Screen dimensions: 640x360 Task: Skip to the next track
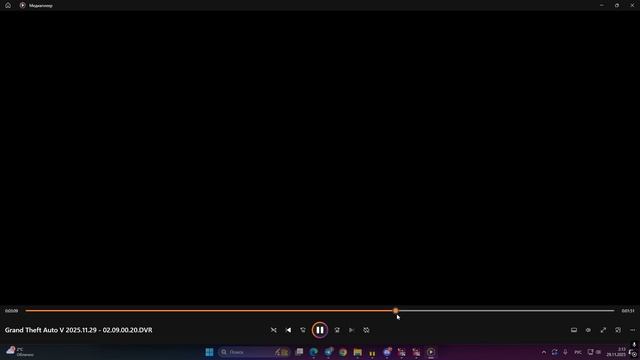(x=351, y=330)
